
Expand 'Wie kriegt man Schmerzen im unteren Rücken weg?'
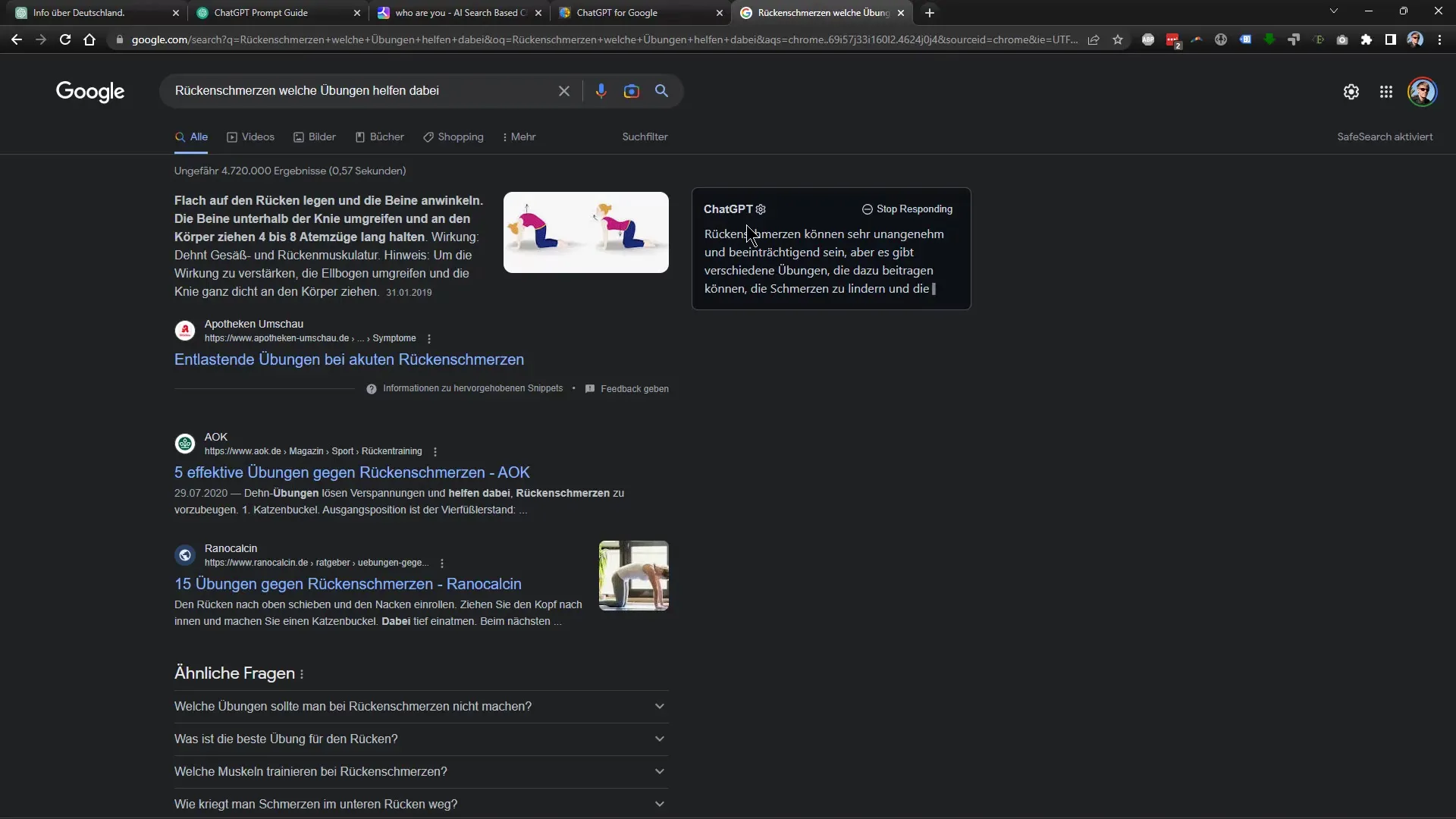(x=421, y=805)
